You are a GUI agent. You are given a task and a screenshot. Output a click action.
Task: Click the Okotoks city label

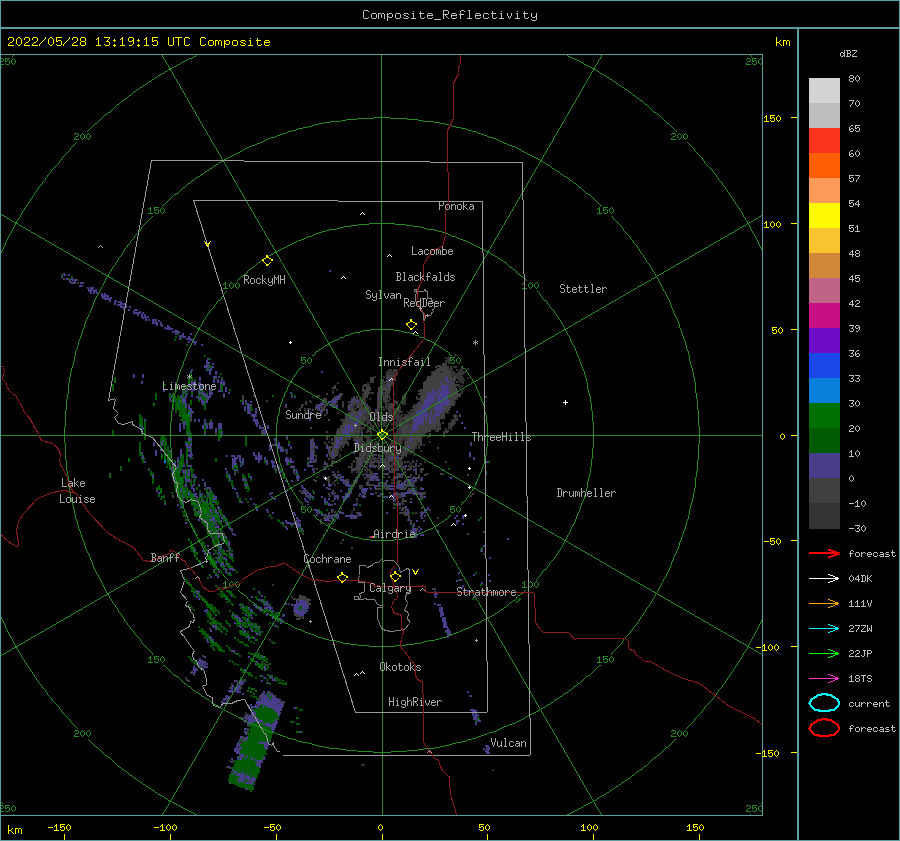pyautogui.click(x=400, y=667)
